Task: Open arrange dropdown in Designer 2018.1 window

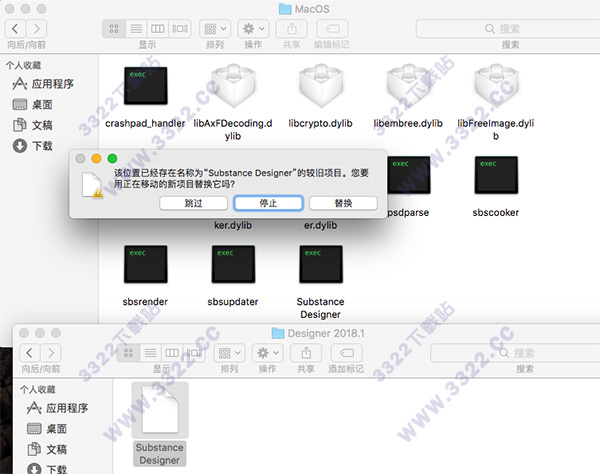Action: coord(230,353)
